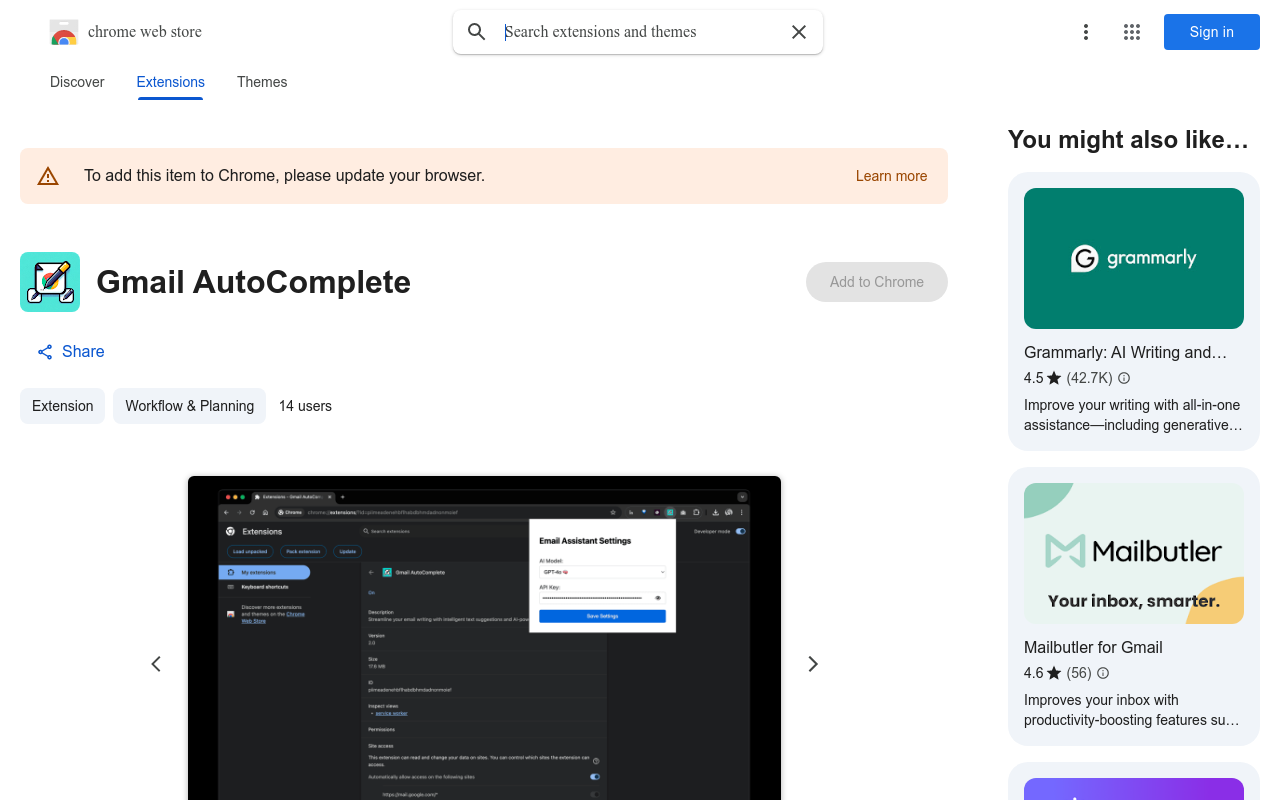Click the Grammarly description text
This screenshot has width=1280, height=800.
click(x=1133, y=415)
